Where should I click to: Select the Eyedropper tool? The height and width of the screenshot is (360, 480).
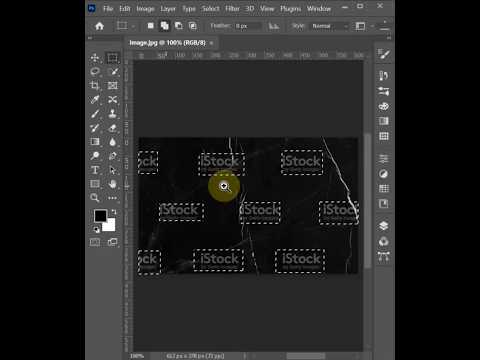[x=95, y=100]
